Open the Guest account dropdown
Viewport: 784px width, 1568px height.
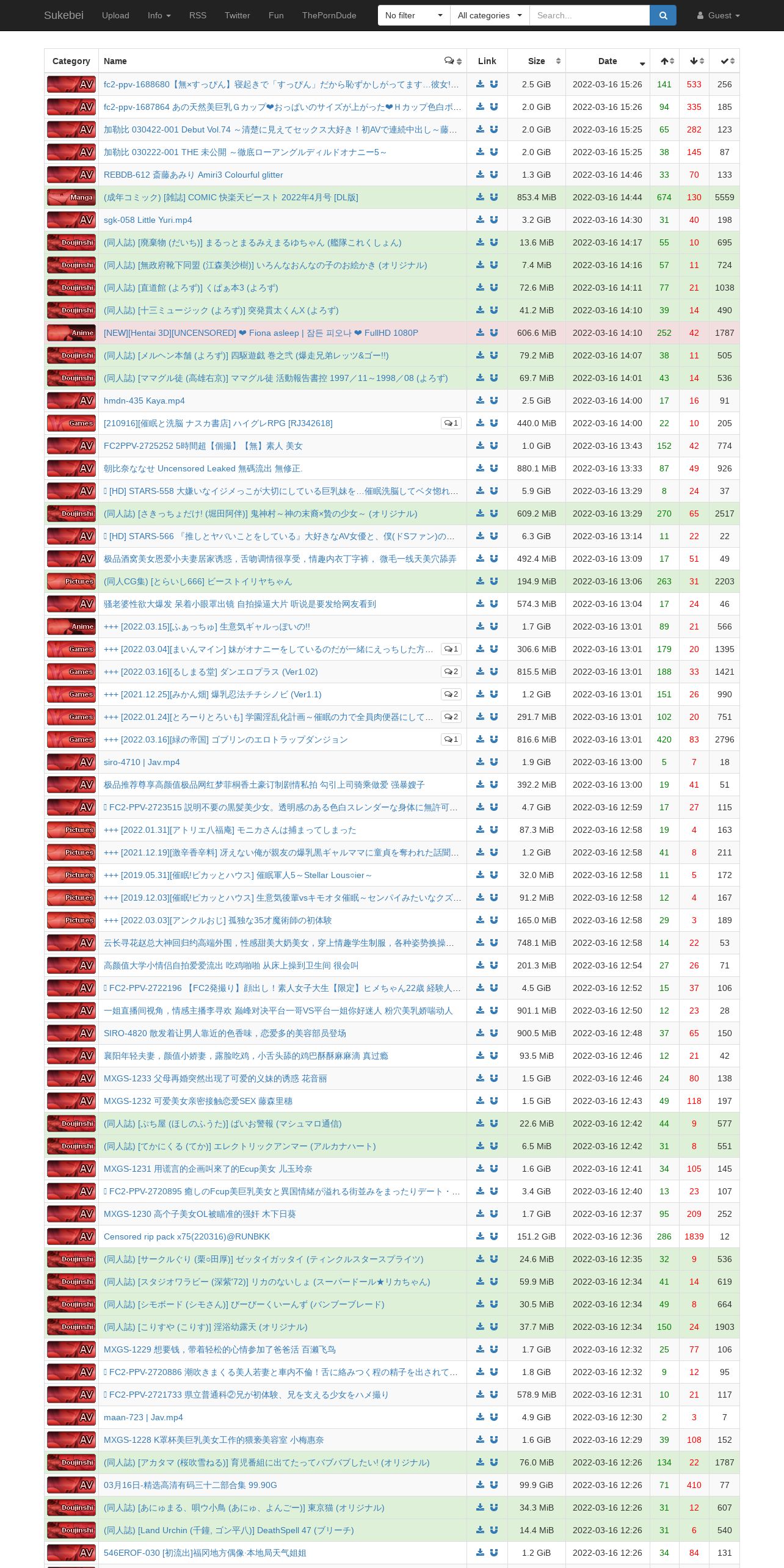(x=719, y=15)
